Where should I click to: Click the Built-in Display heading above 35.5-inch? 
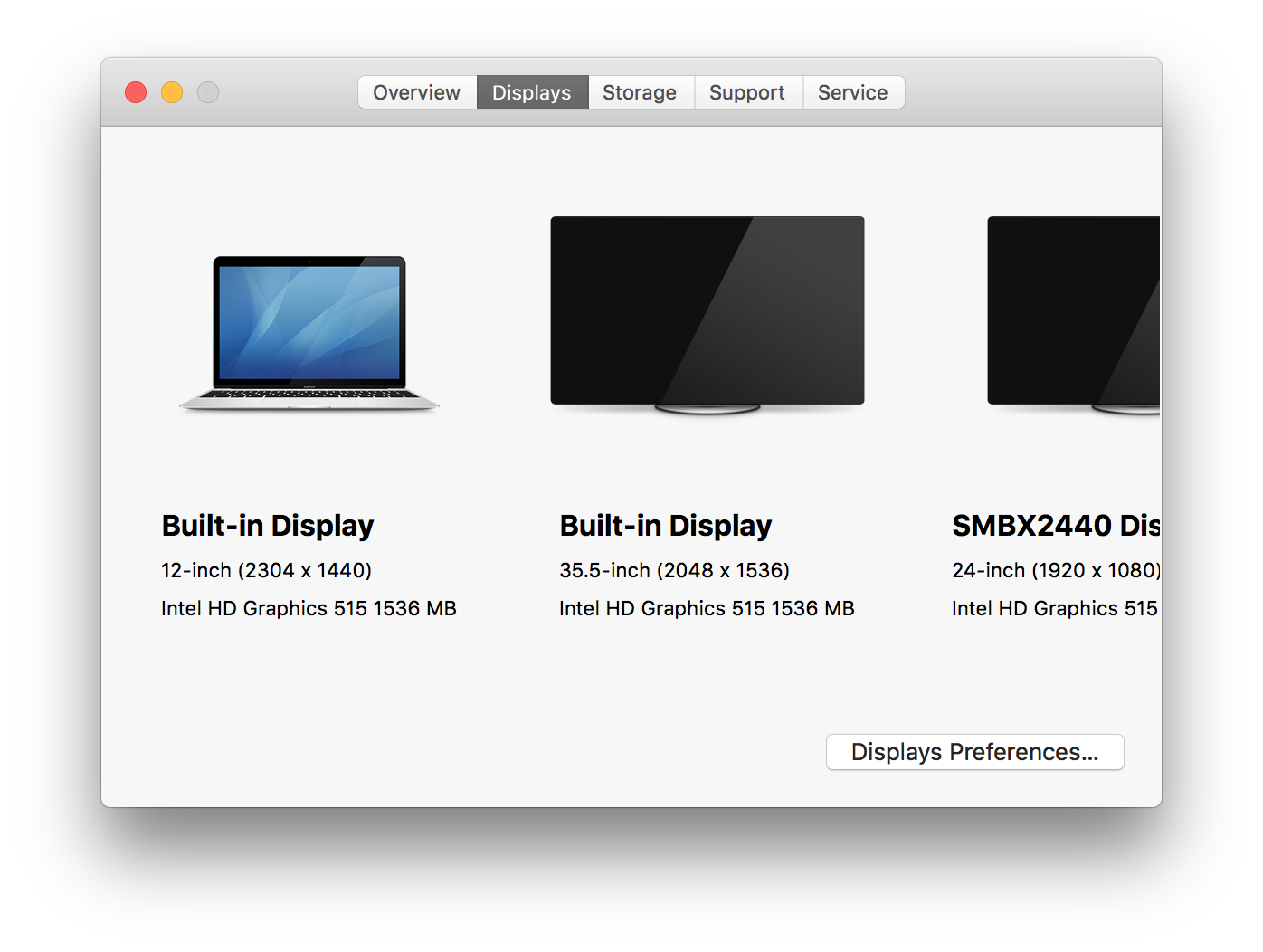coord(666,526)
